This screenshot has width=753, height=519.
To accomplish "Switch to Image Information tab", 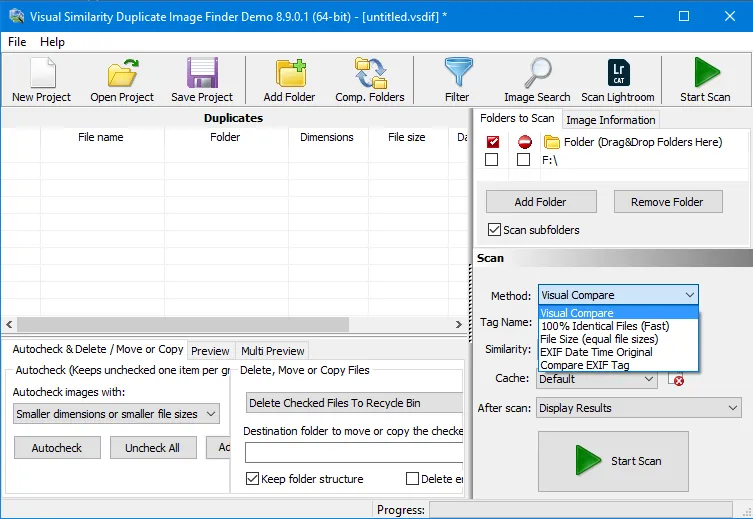I will click(x=610, y=120).
